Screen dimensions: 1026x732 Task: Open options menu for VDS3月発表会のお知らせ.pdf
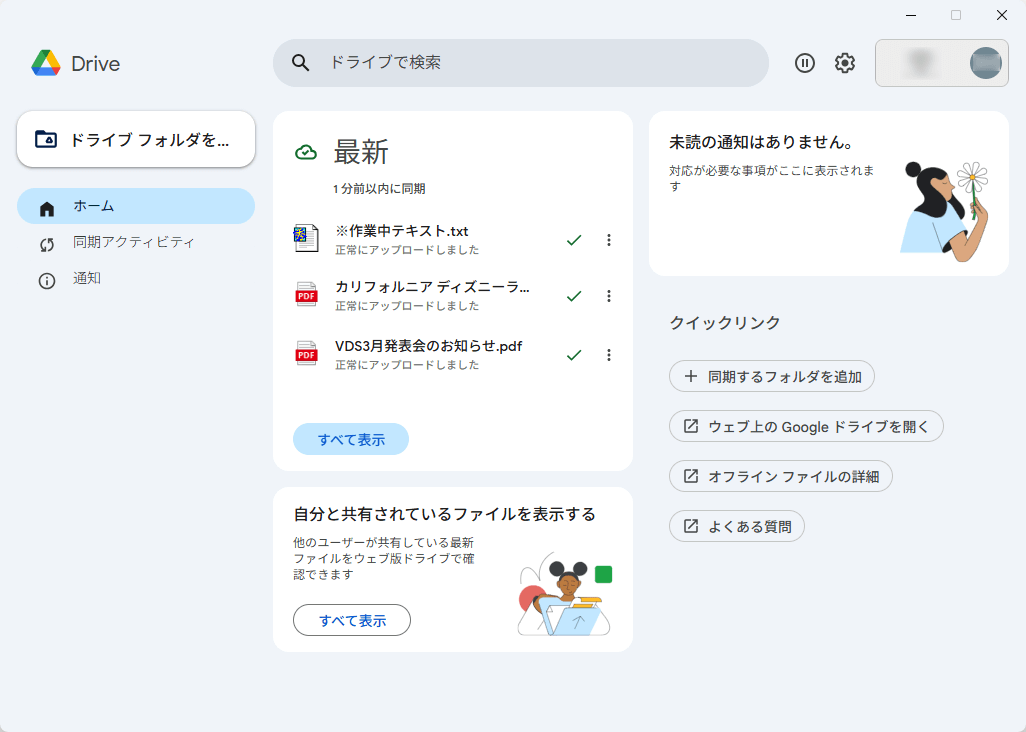(609, 354)
